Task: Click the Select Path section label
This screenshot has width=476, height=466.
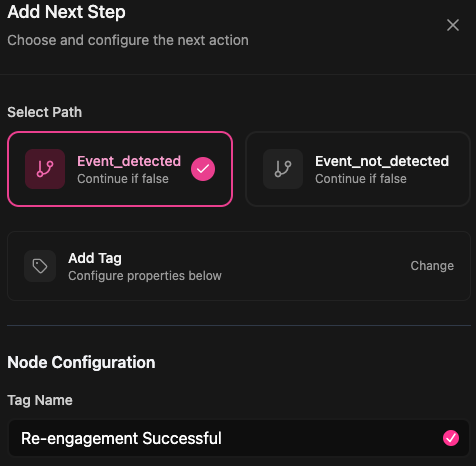Action: pos(45,112)
